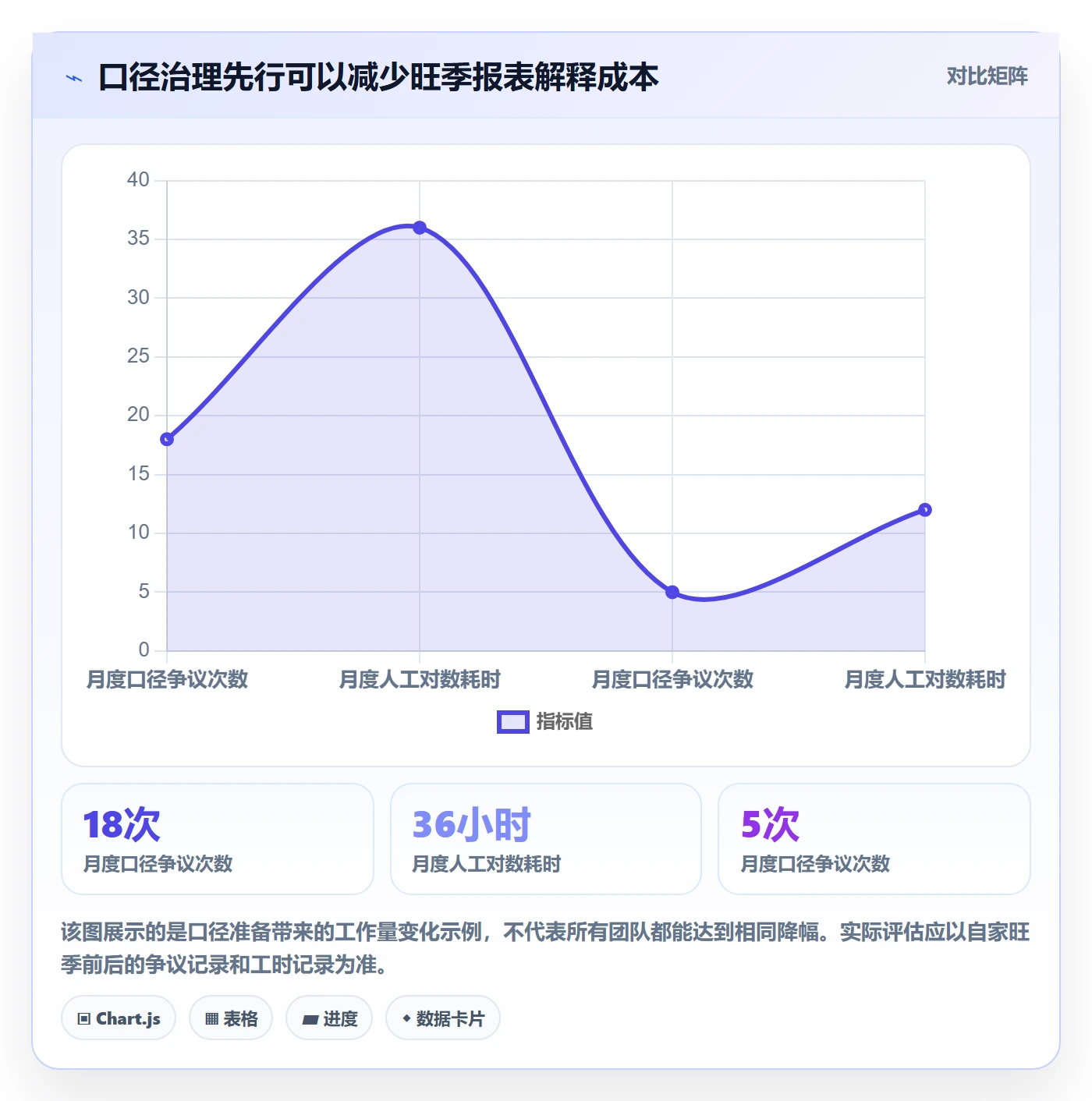The width and height of the screenshot is (1092, 1101).
Task: Click the Chart.js tag icon
Action: (x=84, y=1018)
